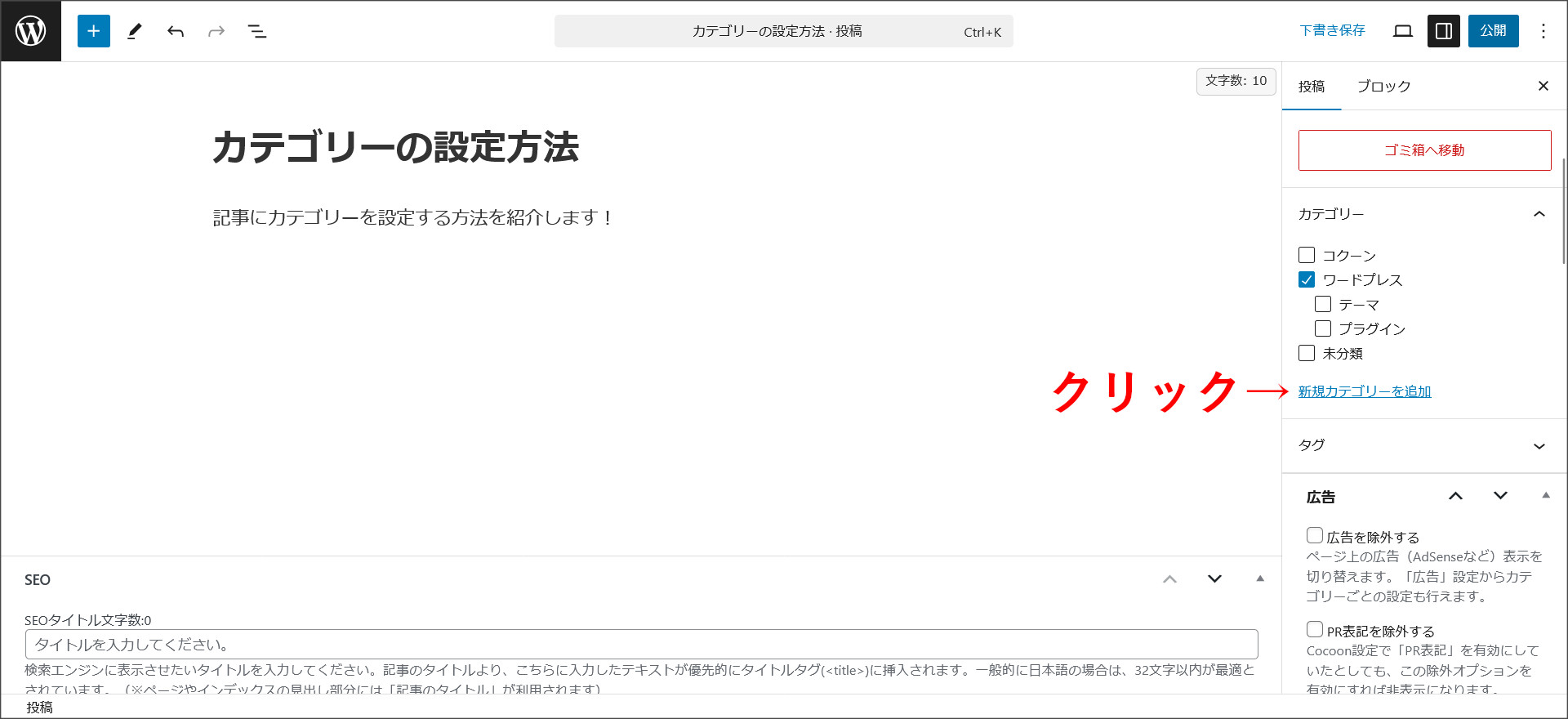Click the undo arrow icon
The image size is (1568, 719).
[176, 31]
